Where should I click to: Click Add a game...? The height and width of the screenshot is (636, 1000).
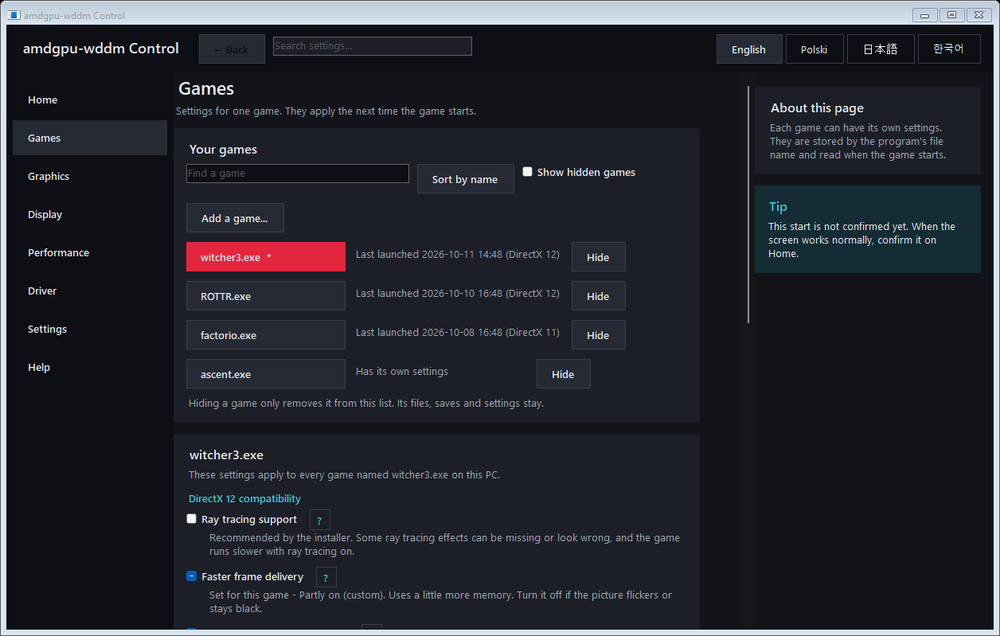tap(235, 218)
